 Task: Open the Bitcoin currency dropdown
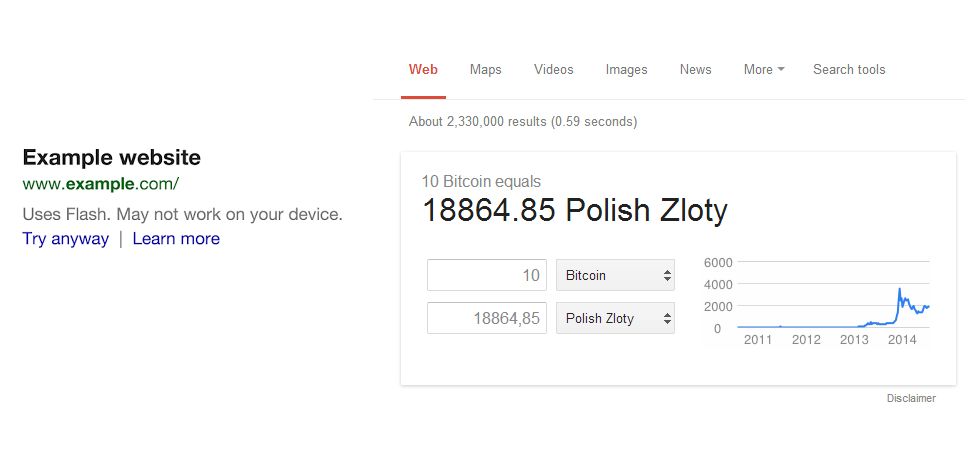tap(615, 275)
